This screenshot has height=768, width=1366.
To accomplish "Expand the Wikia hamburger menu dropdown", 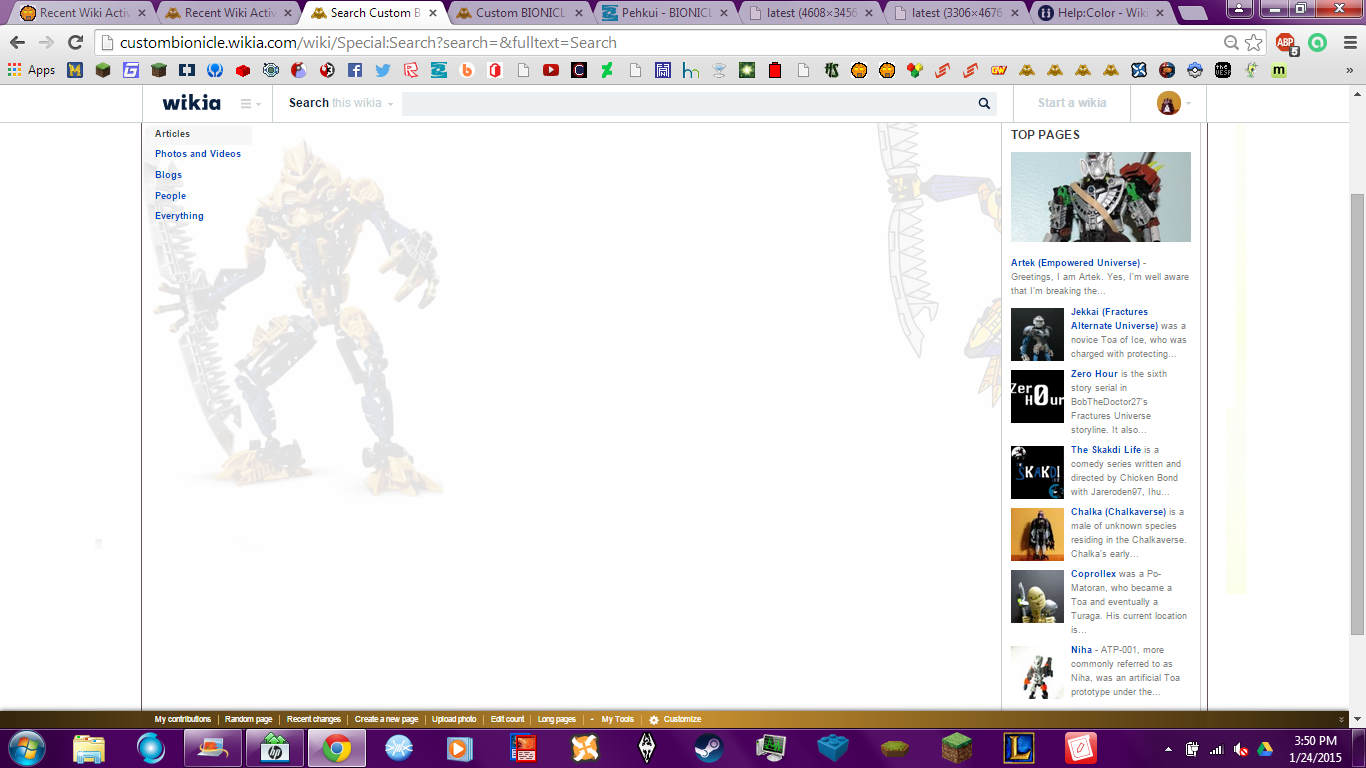I will coord(251,103).
